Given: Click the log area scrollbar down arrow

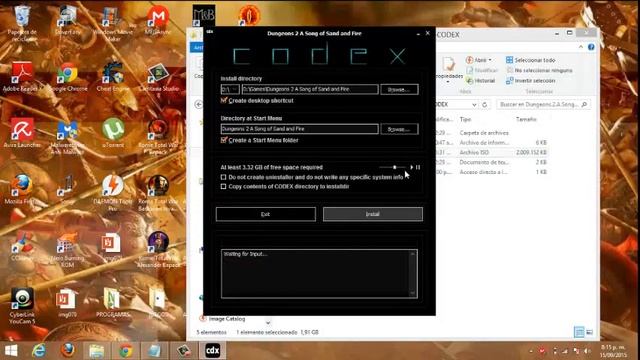Looking at the screenshot, I should 413,293.
